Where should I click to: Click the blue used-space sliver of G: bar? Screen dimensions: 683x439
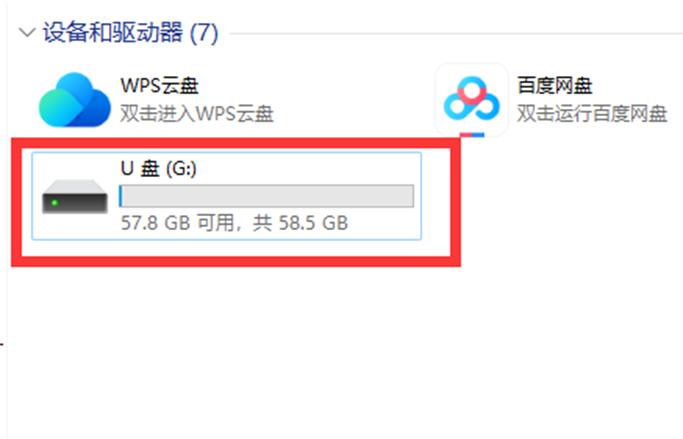[x=120, y=196]
